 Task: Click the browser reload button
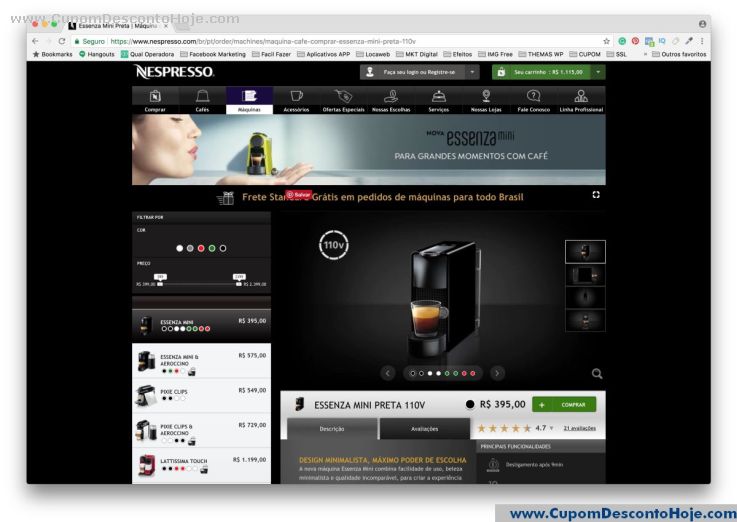(x=62, y=41)
